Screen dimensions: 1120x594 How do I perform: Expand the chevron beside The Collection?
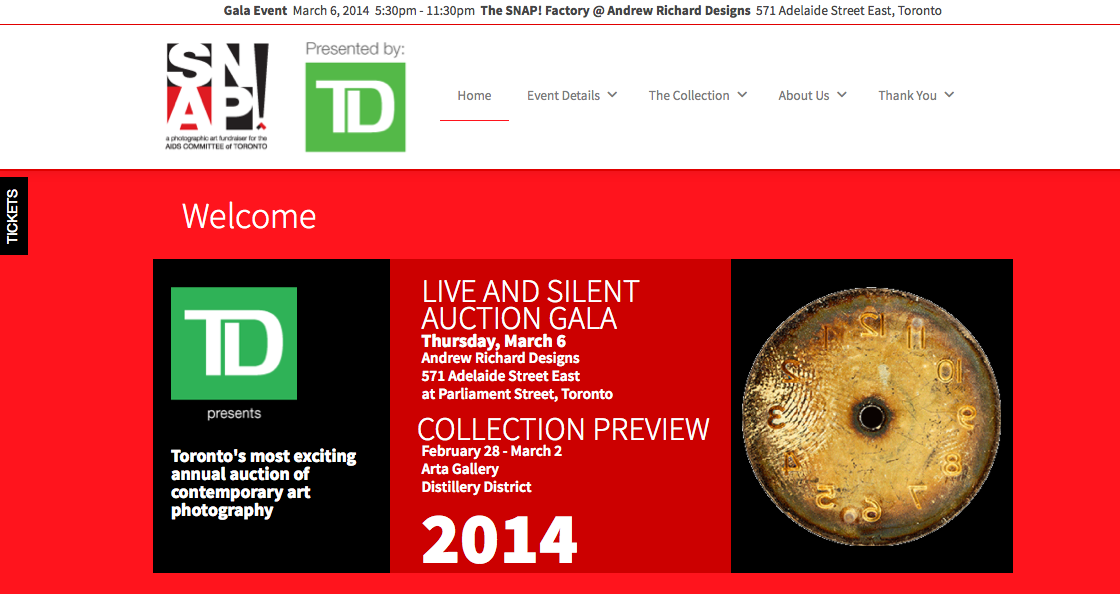(x=742, y=94)
